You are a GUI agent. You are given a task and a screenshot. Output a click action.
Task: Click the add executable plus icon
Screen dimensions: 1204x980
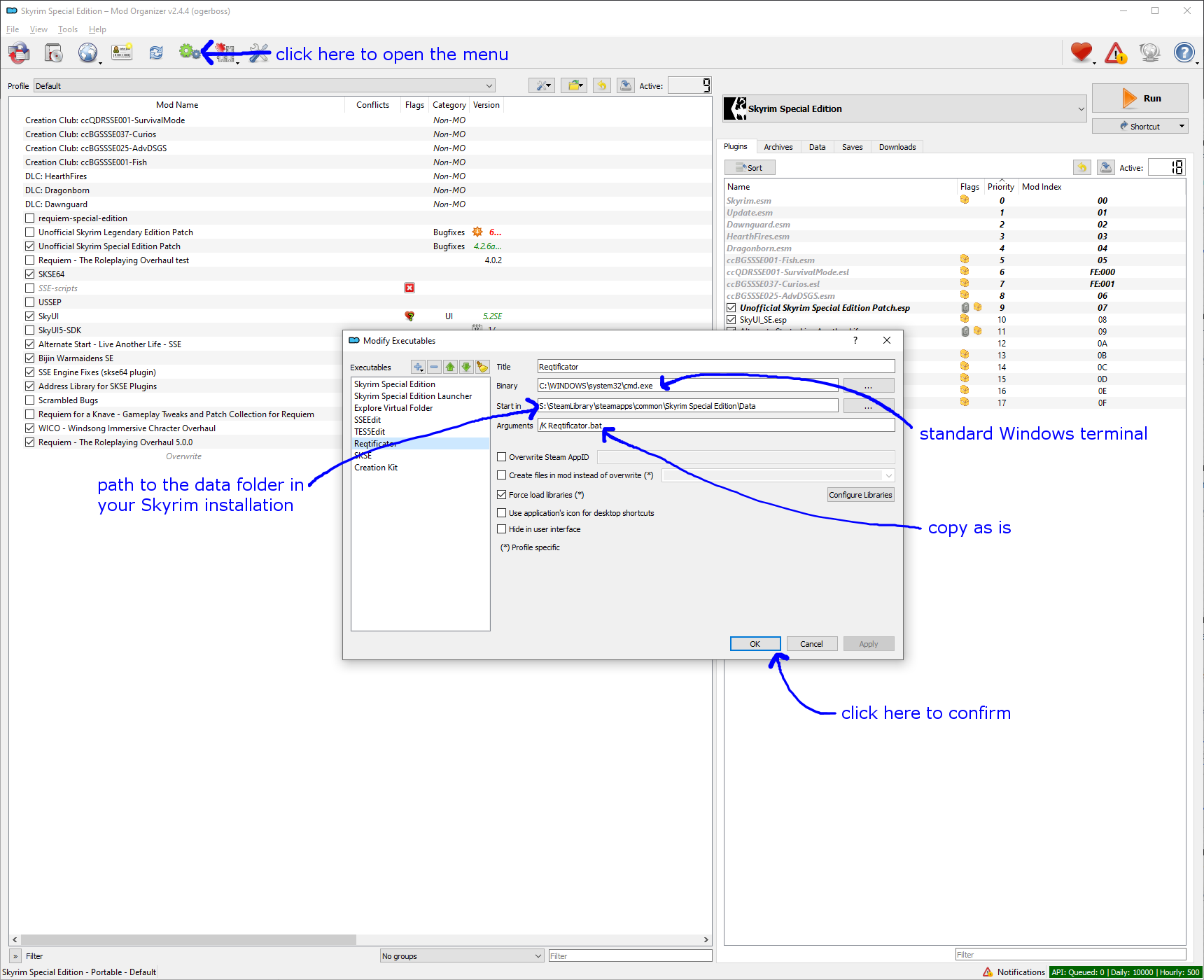(x=418, y=367)
